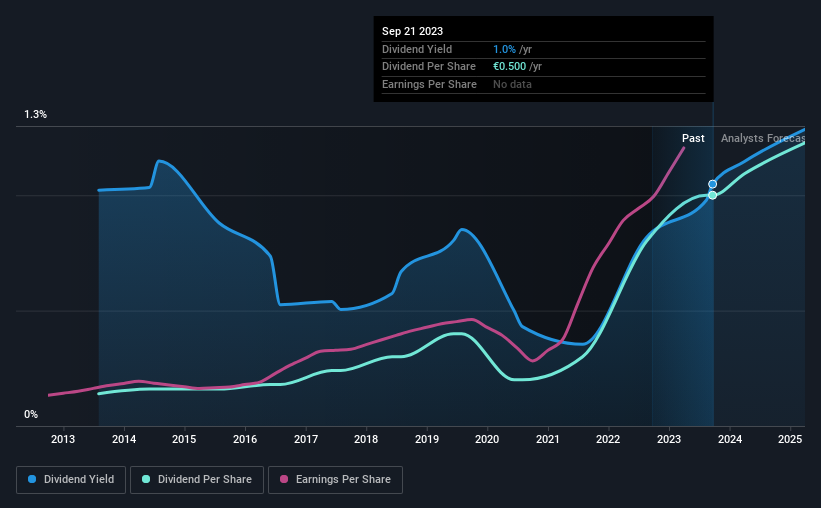
Task: Click the 1.3% y-axis label
Action: click(36, 114)
